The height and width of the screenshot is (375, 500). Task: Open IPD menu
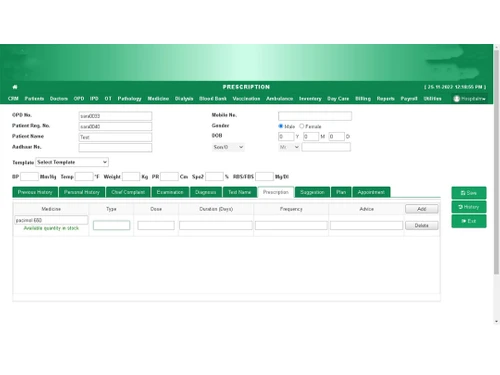tap(94, 99)
